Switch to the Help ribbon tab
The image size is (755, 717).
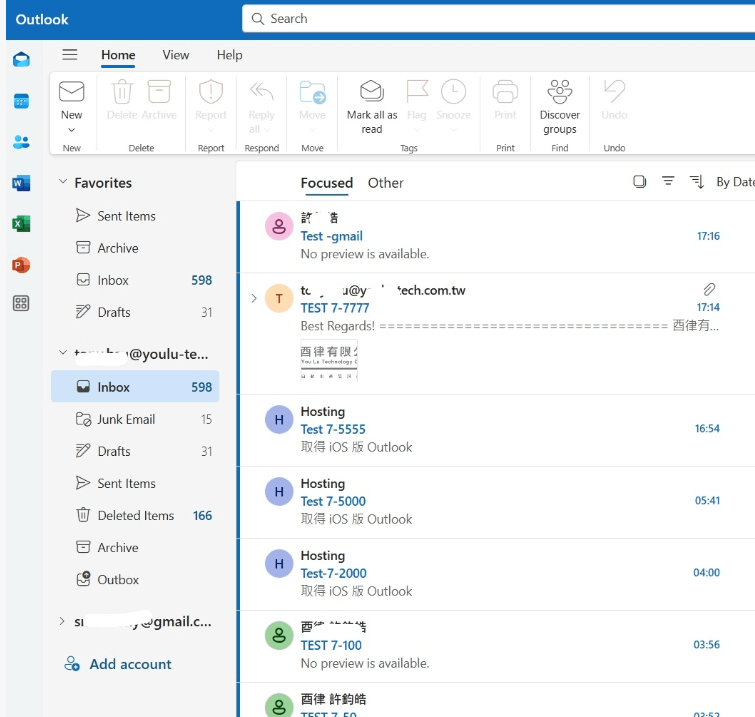click(x=229, y=55)
